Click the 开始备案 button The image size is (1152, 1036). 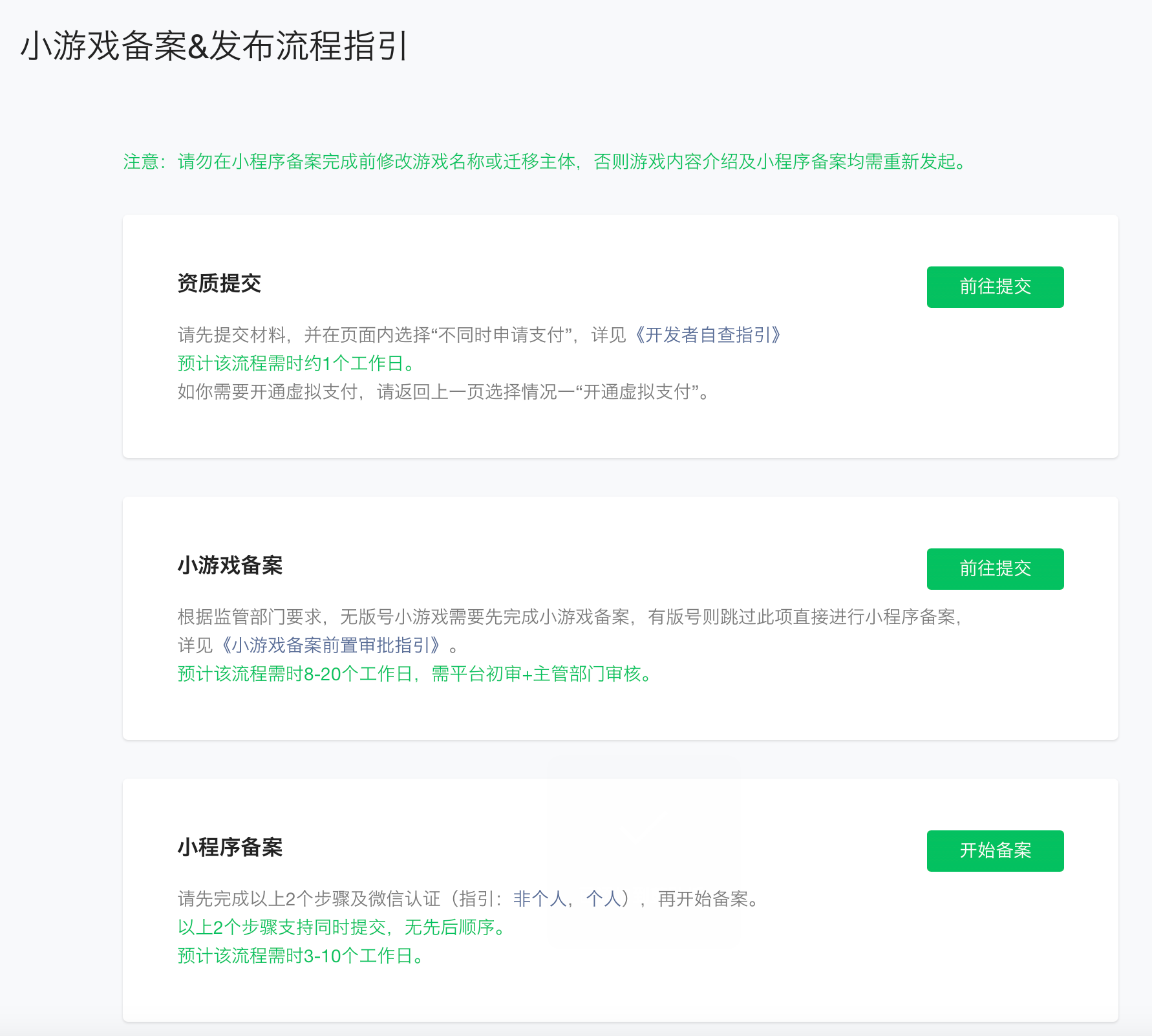click(x=994, y=851)
